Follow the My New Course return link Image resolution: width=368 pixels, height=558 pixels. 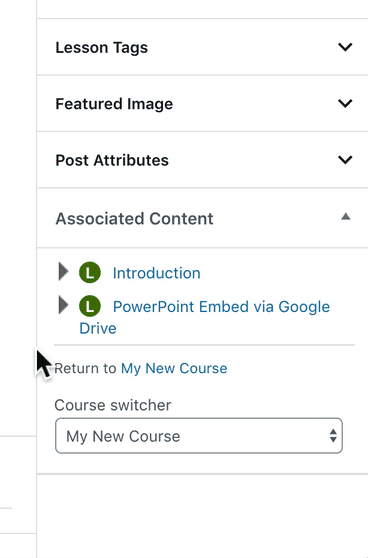(x=174, y=368)
